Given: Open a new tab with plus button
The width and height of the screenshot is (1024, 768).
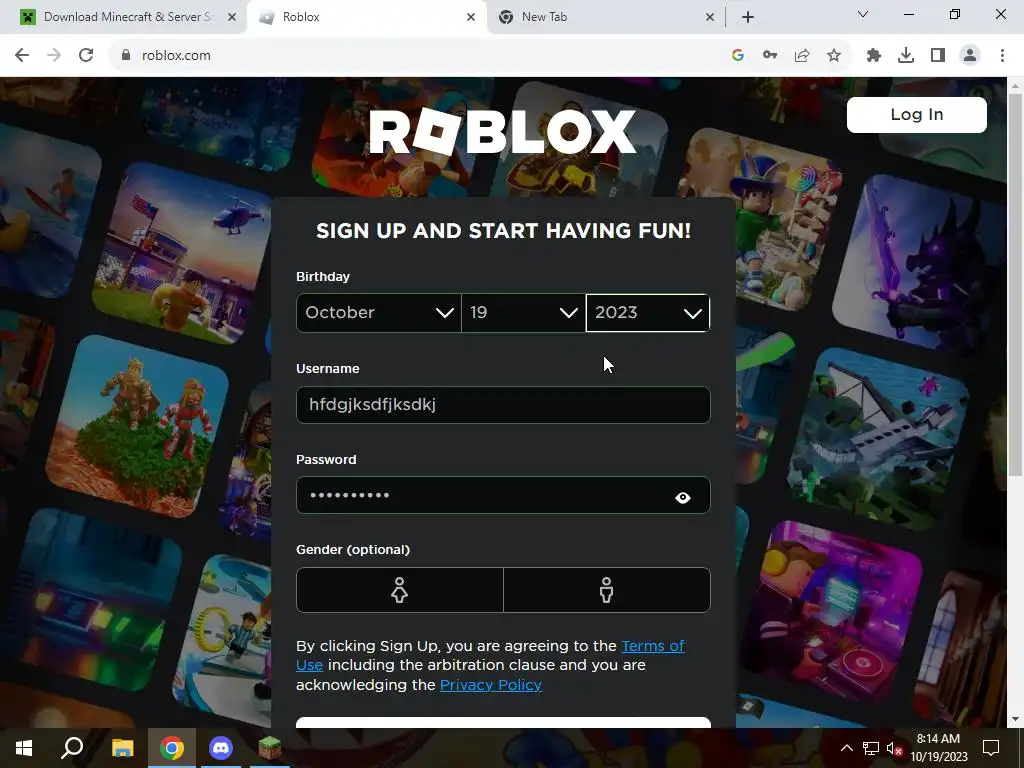Looking at the screenshot, I should (748, 17).
